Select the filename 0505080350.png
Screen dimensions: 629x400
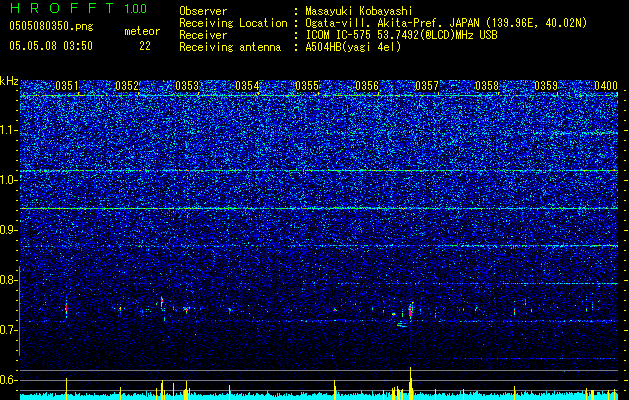coord(51,27)
